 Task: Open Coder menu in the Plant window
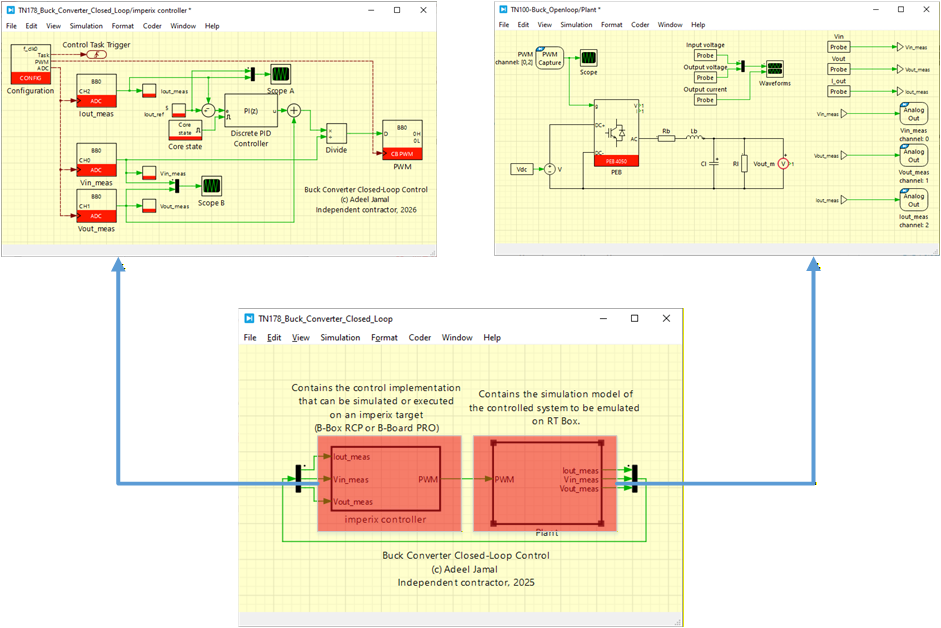(639, 25)
